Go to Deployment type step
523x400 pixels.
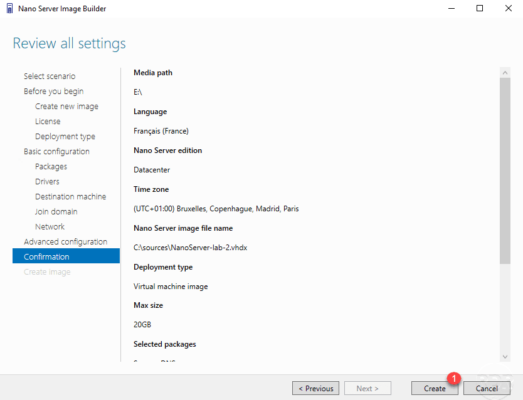[65, 136]
